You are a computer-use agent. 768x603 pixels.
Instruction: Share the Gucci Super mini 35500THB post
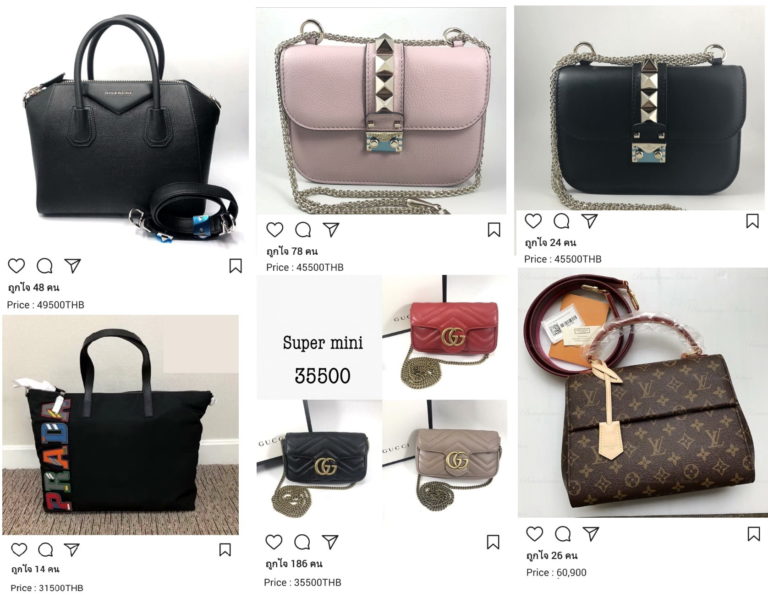(x=330, y=542)
